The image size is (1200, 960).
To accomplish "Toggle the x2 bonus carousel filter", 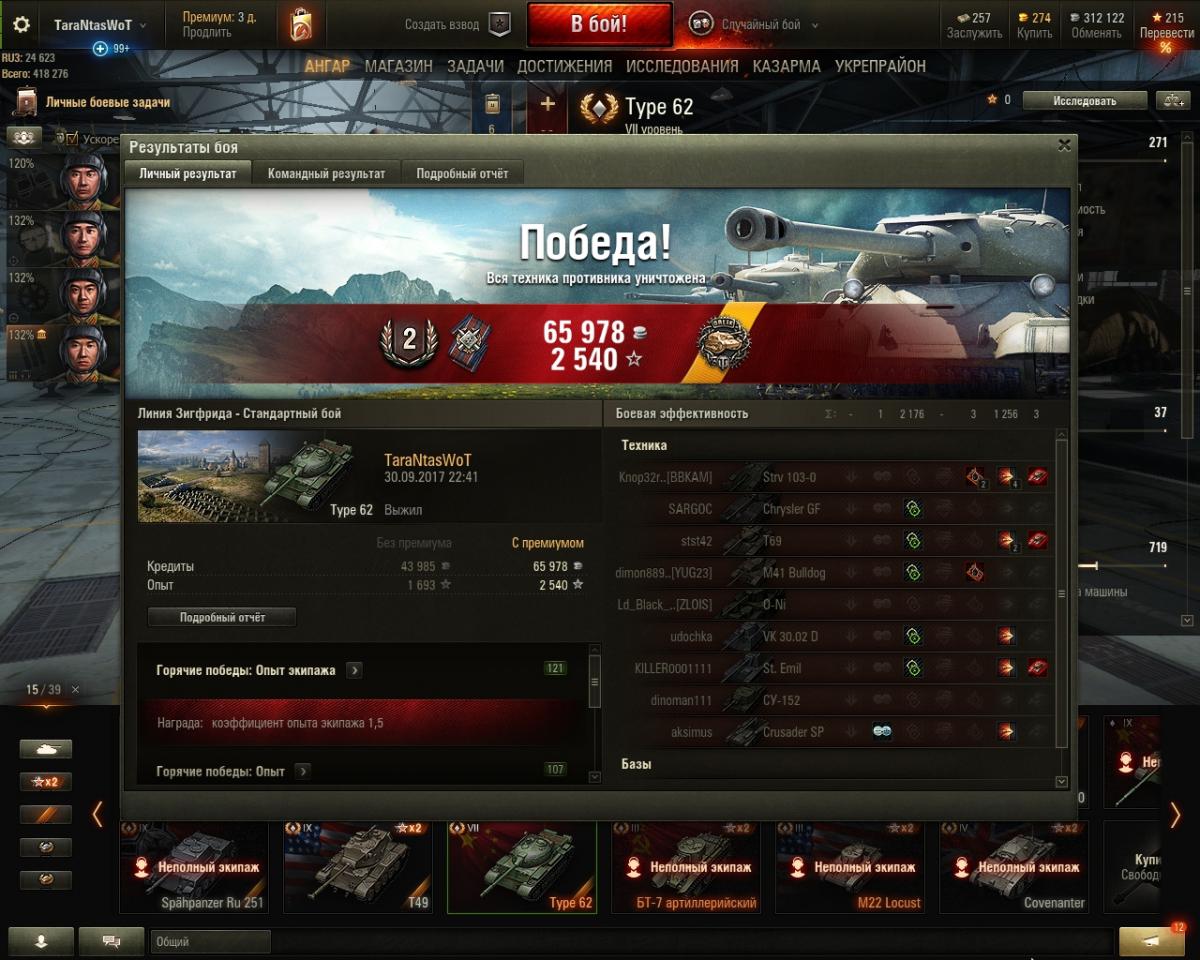I will point(46,782).
